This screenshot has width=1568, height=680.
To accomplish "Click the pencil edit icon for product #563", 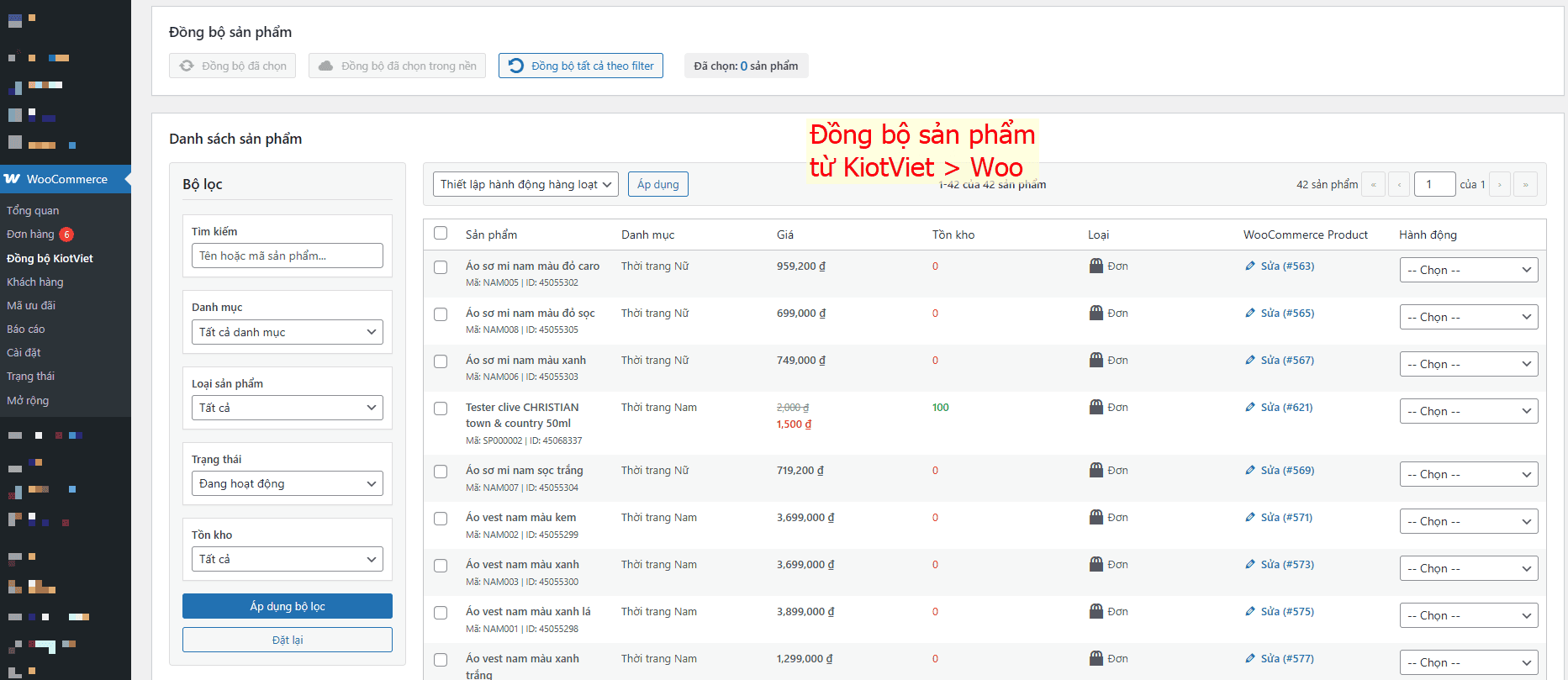I will tap(1250, 266).
